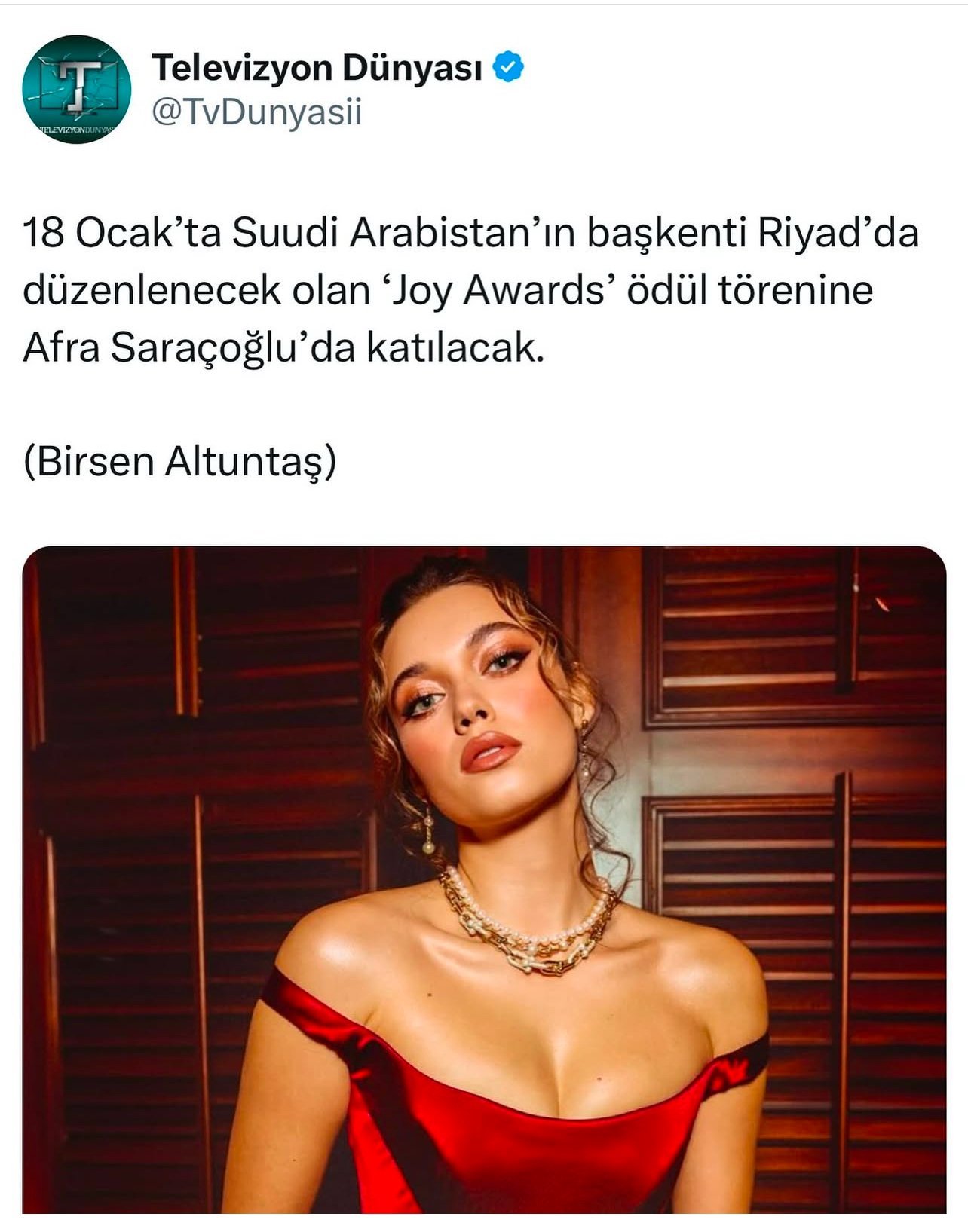Click the blue verified checkmark badge
The width and height of the screenshot is (968, 1232).
508,67
